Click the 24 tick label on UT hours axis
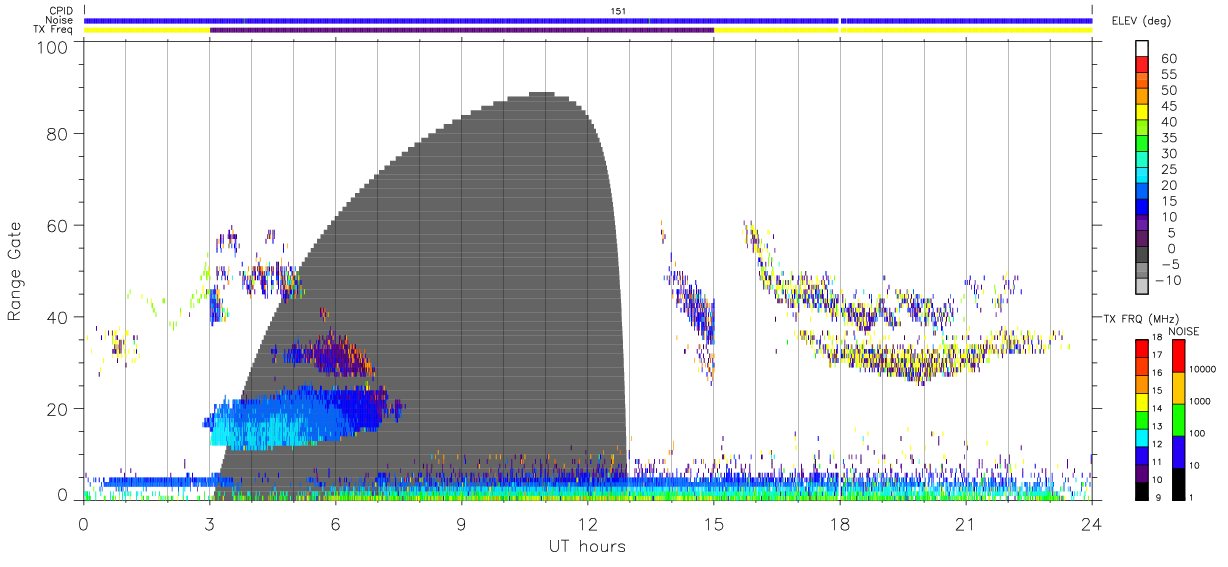Viewport: 1228px width, 567px height. [x=1092, y=524]
